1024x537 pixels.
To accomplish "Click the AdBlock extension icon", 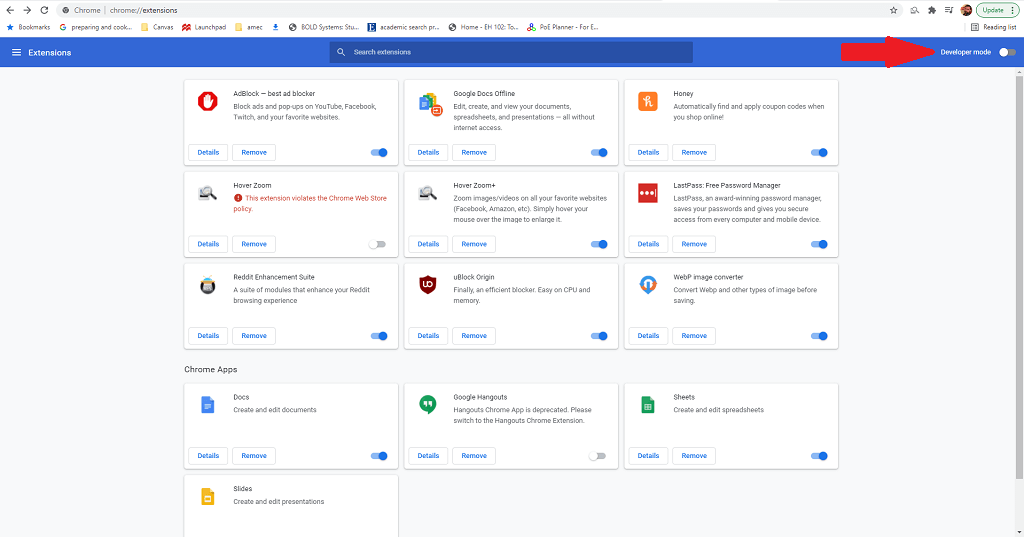I will tap(208, 101).
